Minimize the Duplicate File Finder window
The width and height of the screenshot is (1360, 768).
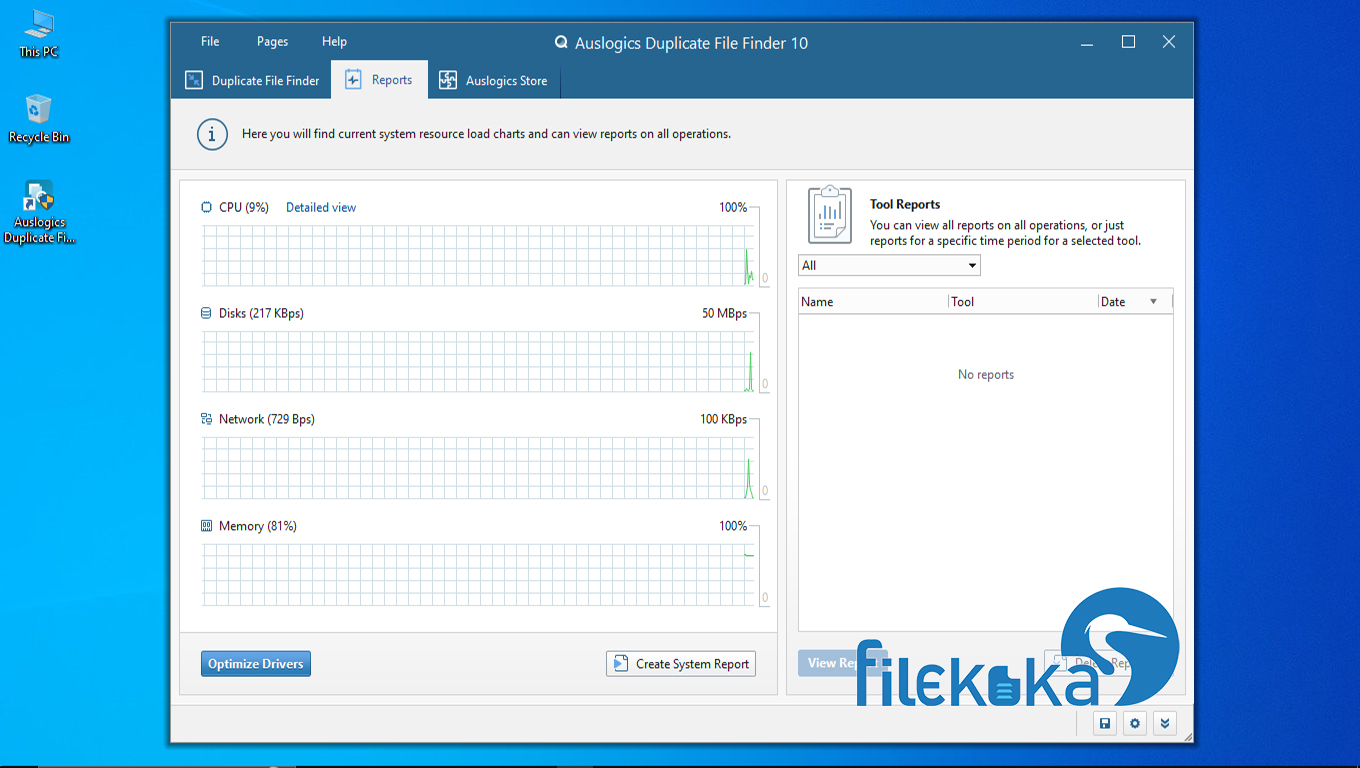[1088, 42]
